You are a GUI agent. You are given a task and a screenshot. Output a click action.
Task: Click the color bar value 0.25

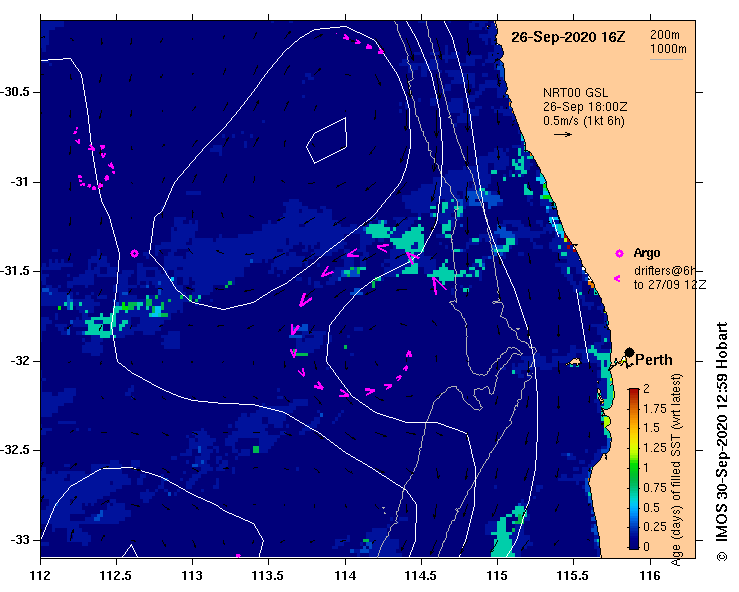(655, 526)
